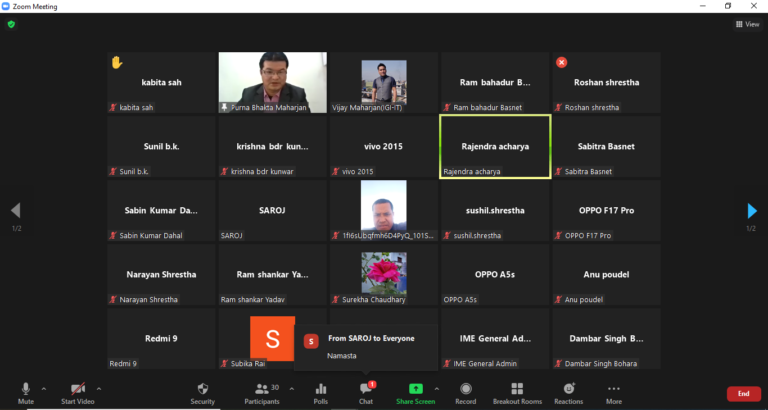This screenshot has width=768, height=410.
Task: Select the OPPO F17 Pro tile
Action: pyautogui.click(x=606, y=211)
